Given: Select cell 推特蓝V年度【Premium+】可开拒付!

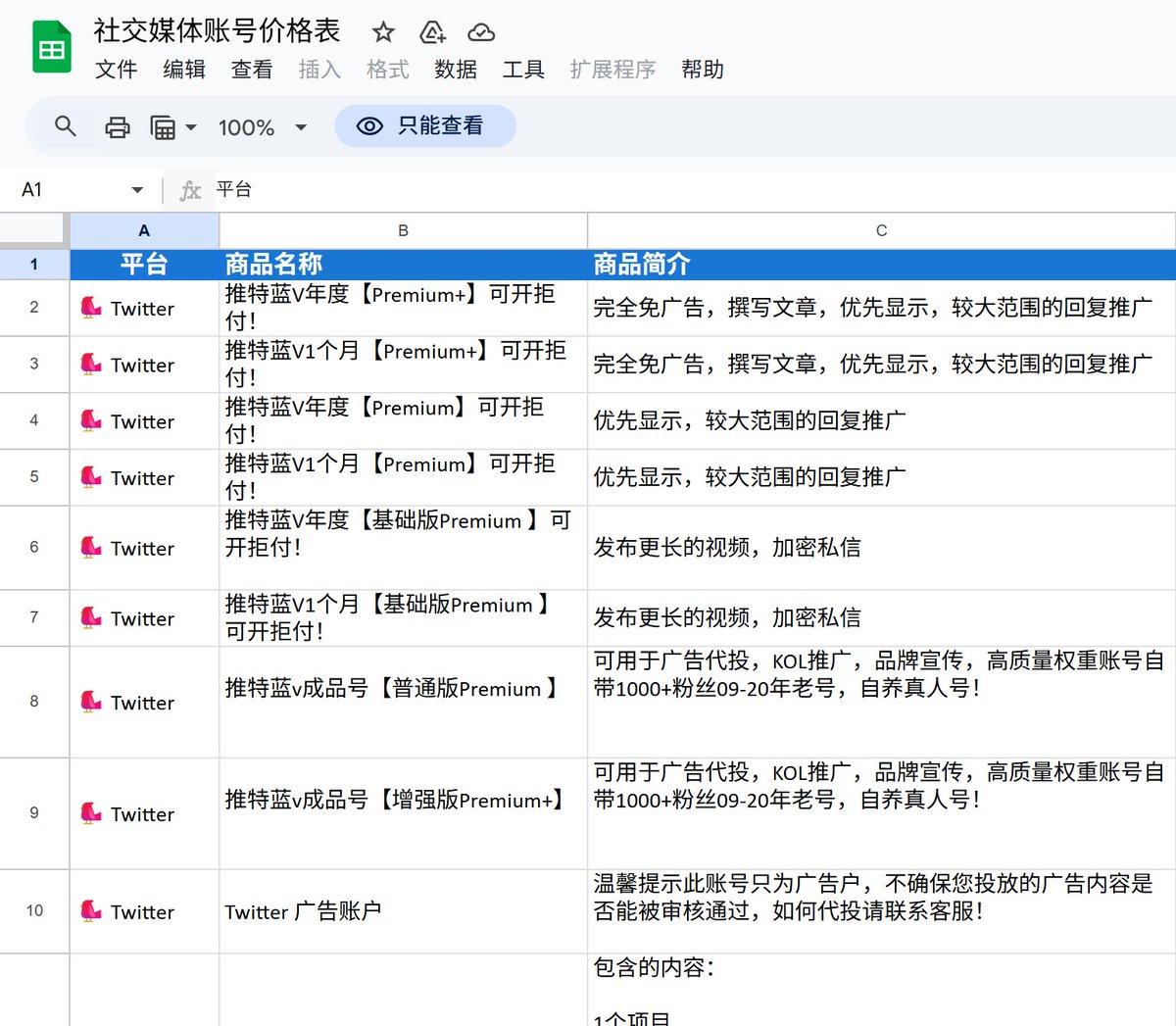Looking at the screenshot, I should [x=403, y=309].
